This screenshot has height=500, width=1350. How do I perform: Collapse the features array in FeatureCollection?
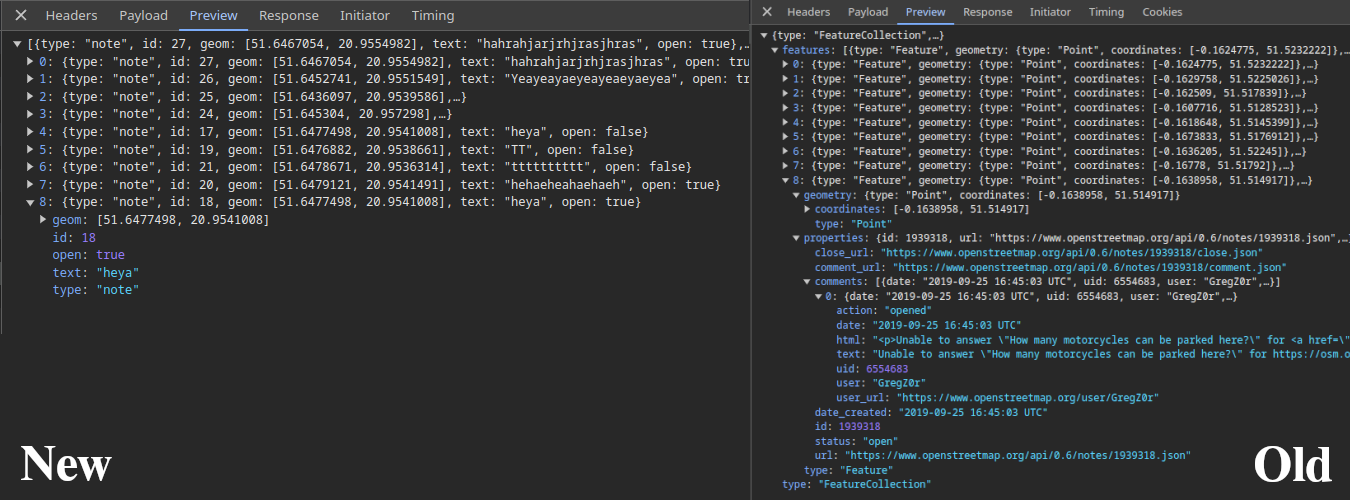click(x=776, y=49)
